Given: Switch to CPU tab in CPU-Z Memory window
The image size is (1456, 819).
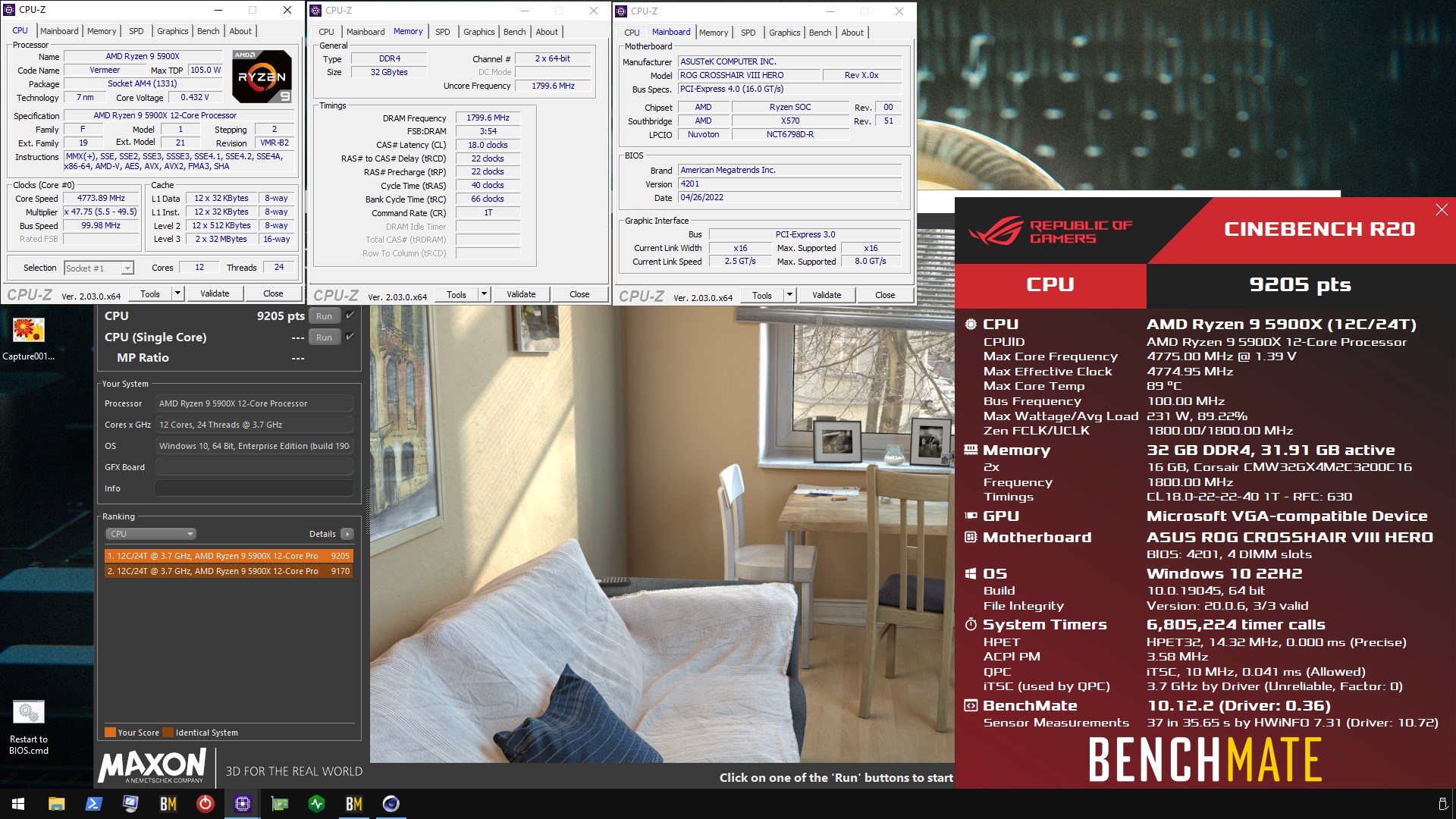Looking at the screenshot, I should click(326, 32).
